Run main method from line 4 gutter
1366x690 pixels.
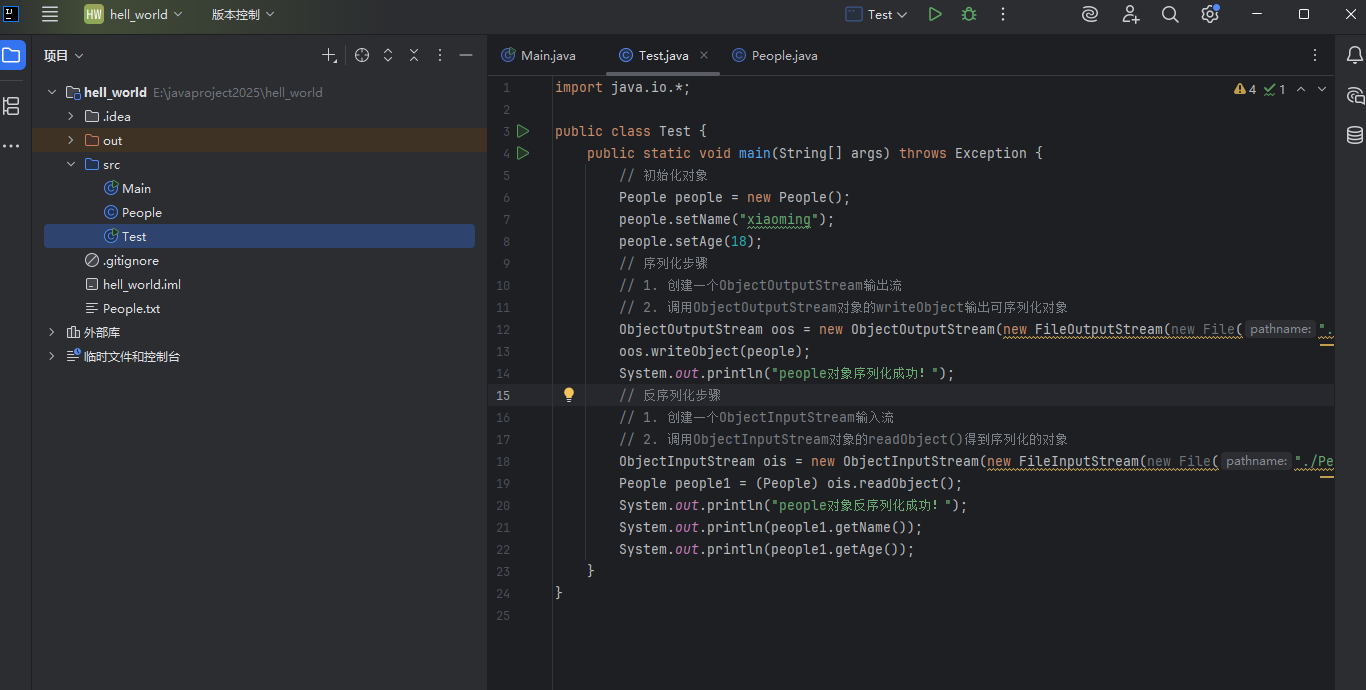523,153
